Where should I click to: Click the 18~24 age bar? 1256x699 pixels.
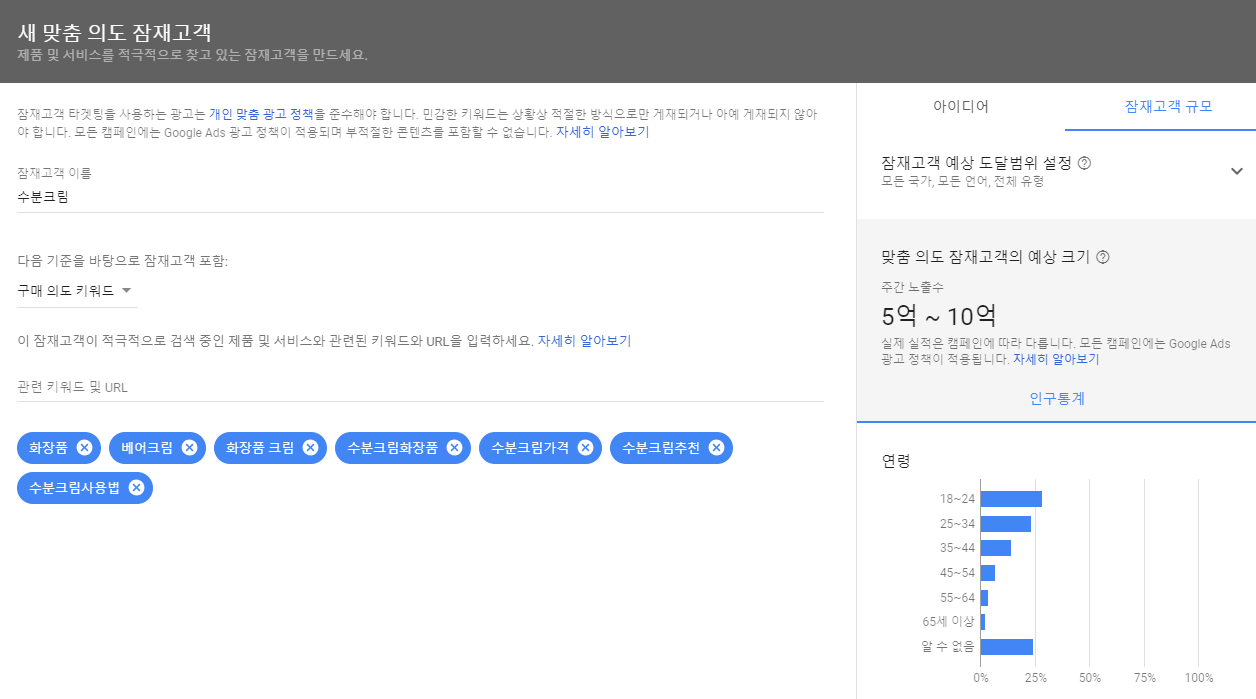tap(1011, 499)
